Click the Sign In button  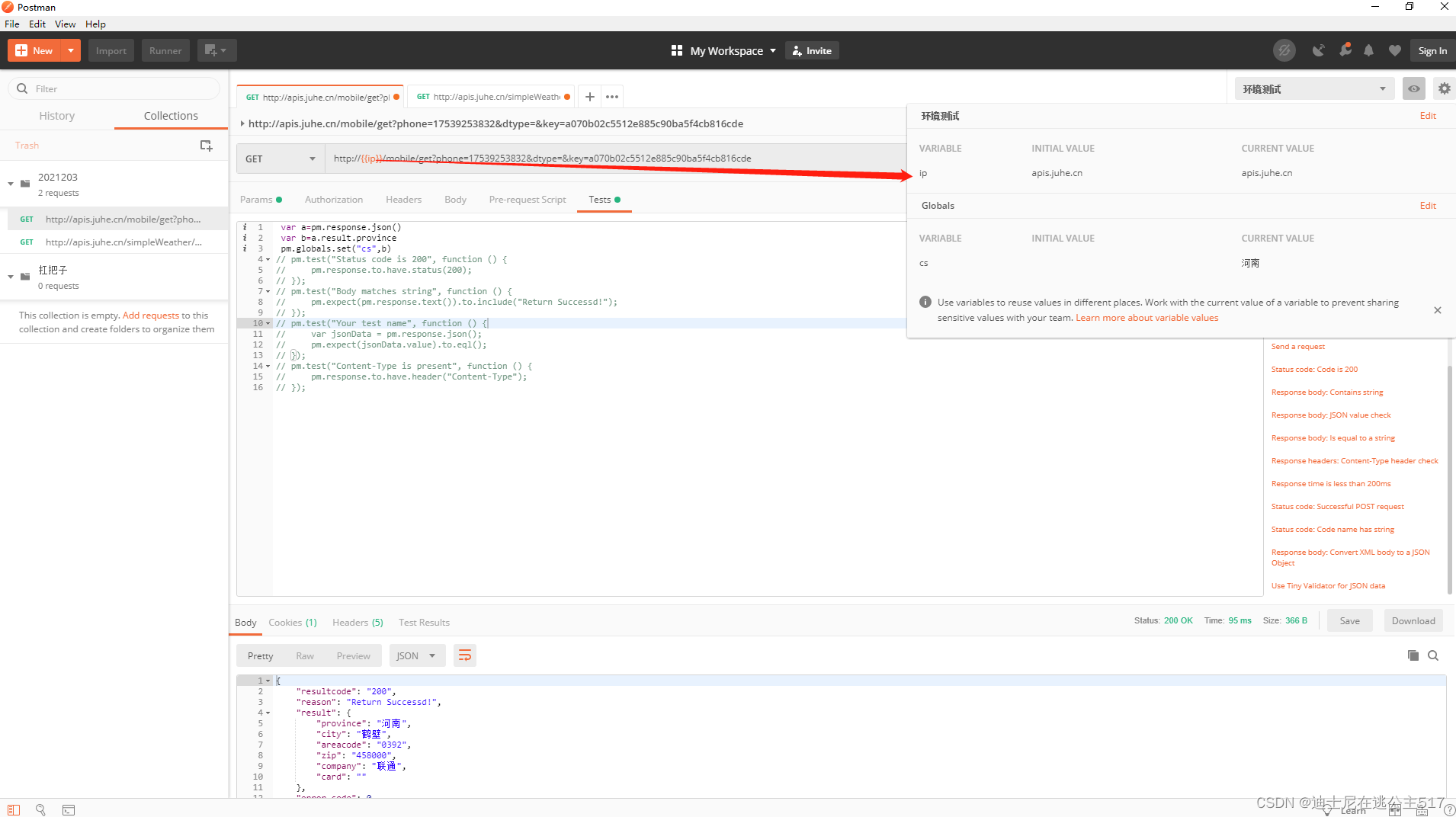(x=1432, y=50)
